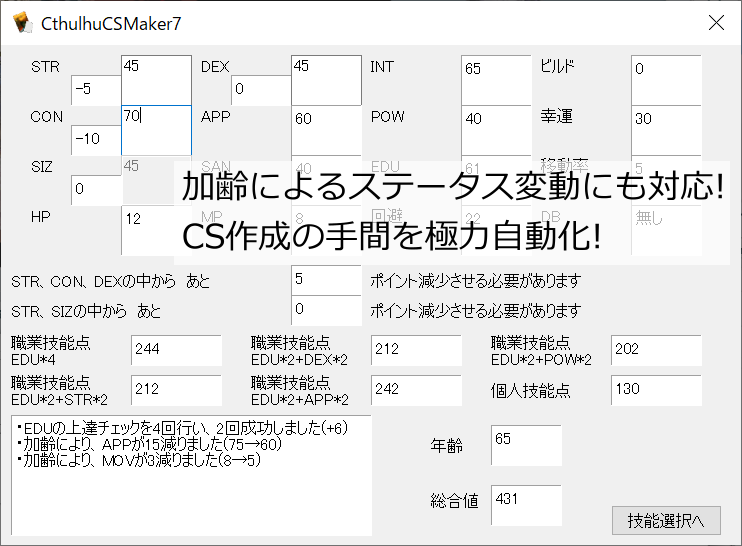Click the CON modifier field showing -10

pos(96,140)
